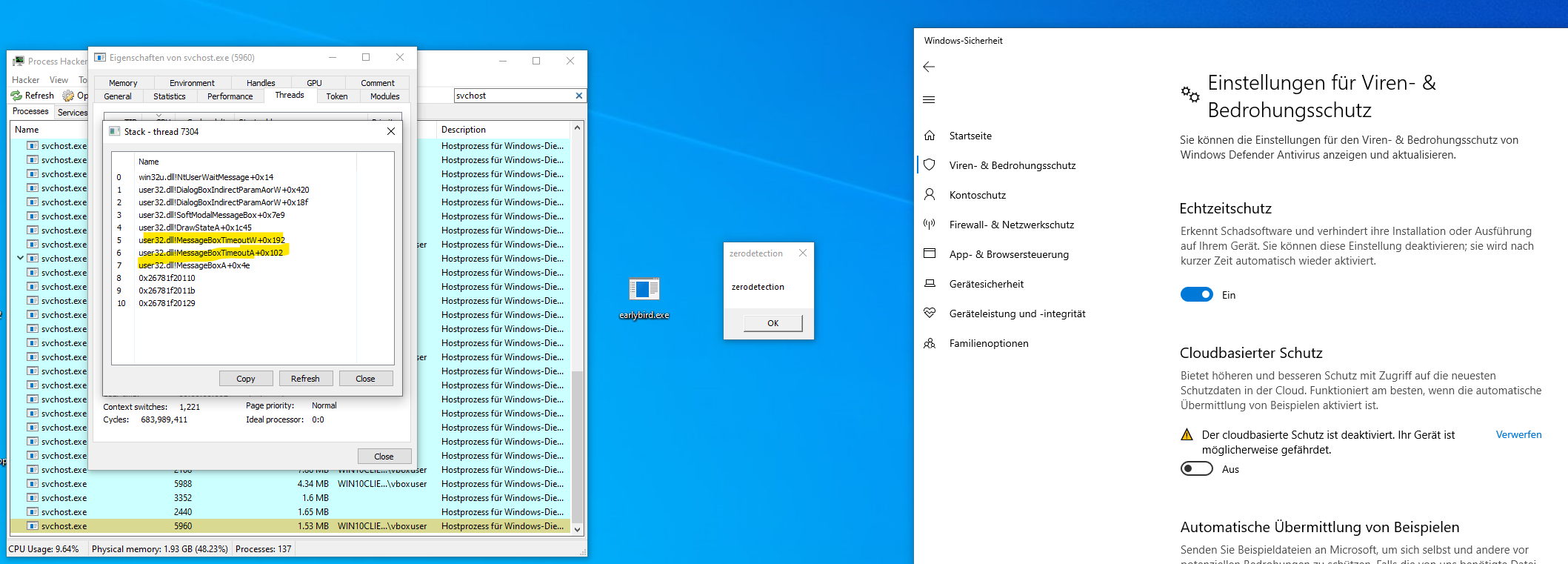Switch to the Handles tab
The image size is (1568, 564).
click(x=261, y=83)
